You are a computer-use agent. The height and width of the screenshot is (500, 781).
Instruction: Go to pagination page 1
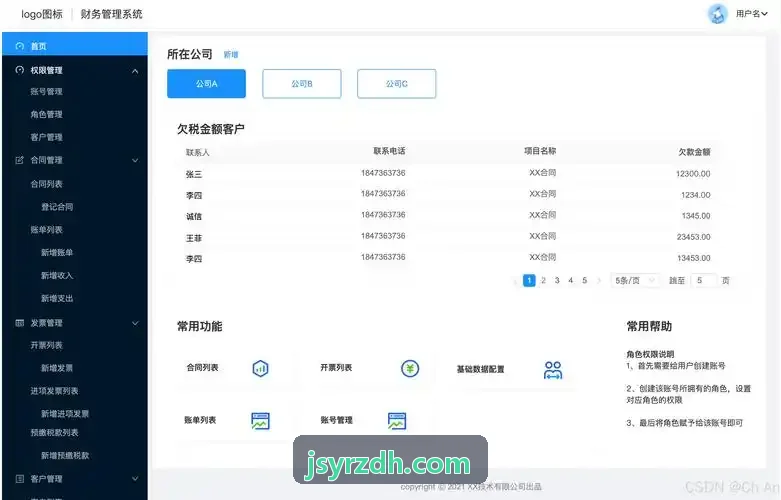[529, 280]
